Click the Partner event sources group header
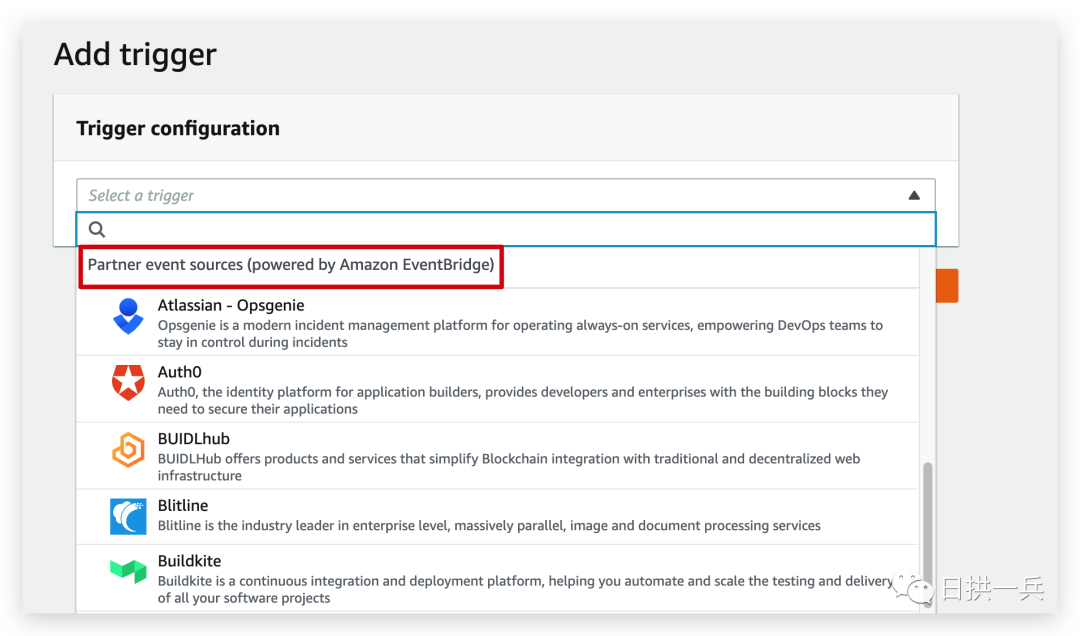The height and width of the screenshot is (636, 1080). 291,265
